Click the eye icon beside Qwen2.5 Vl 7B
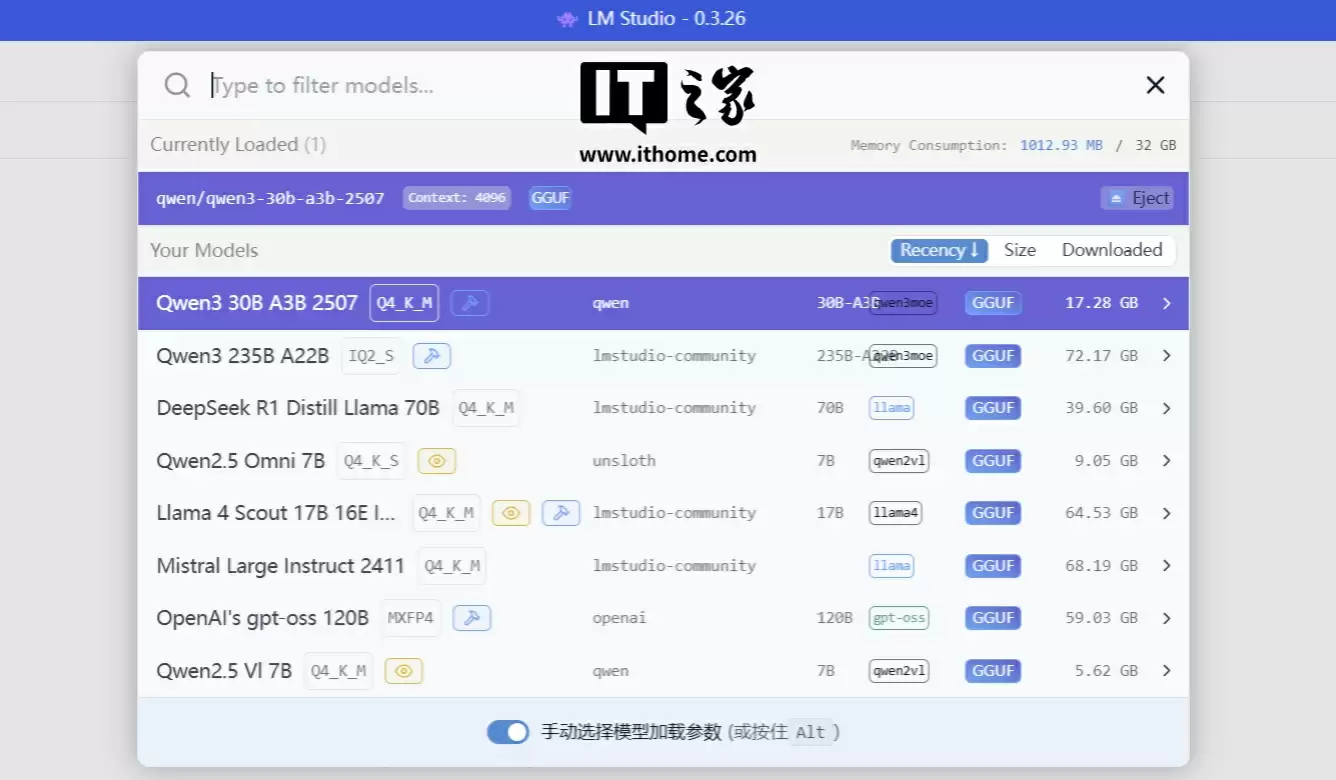 pos(404,670)
